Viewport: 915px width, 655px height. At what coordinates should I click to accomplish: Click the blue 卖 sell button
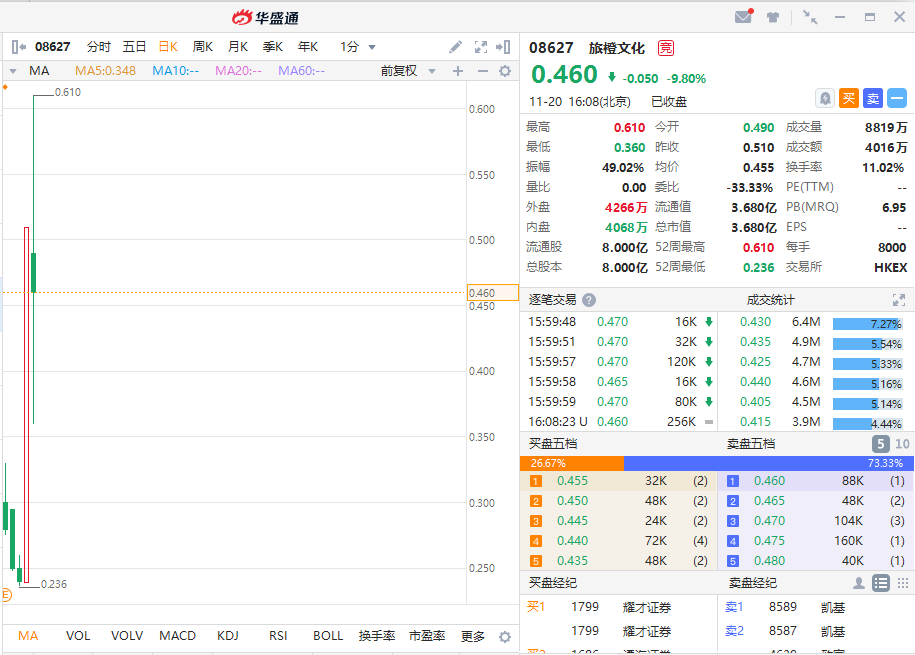873,98
